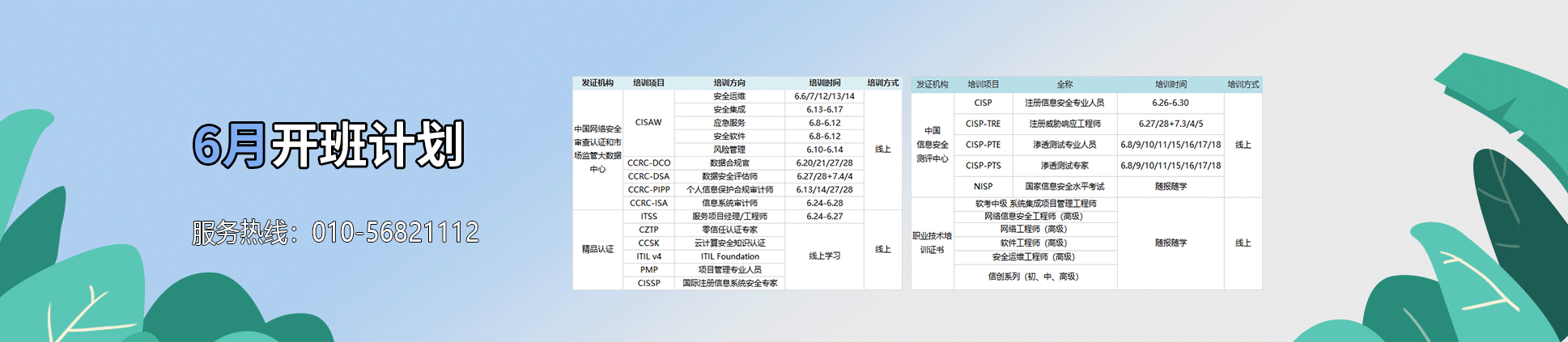1568x342 pixels.
Task: Click the '线上学习' training time cell
Action: pyautogui.click(x=824, y=256)
